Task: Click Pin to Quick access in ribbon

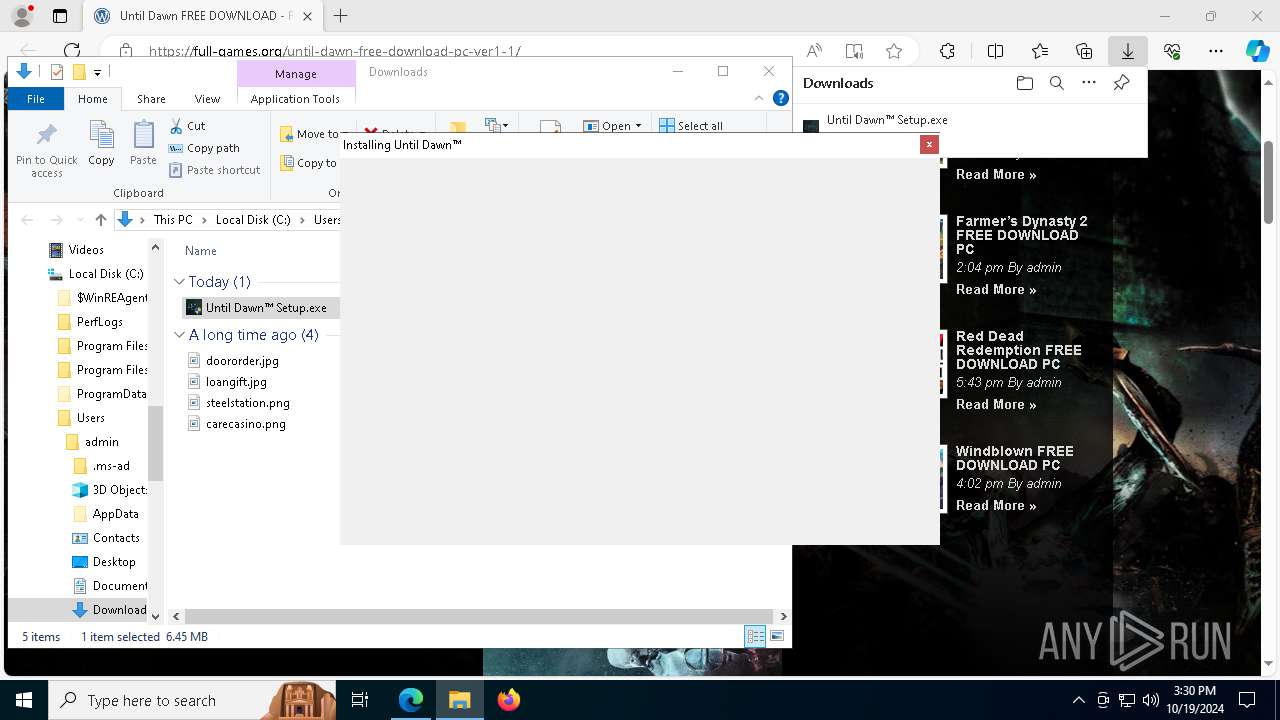Action: [x=46, y=151]
